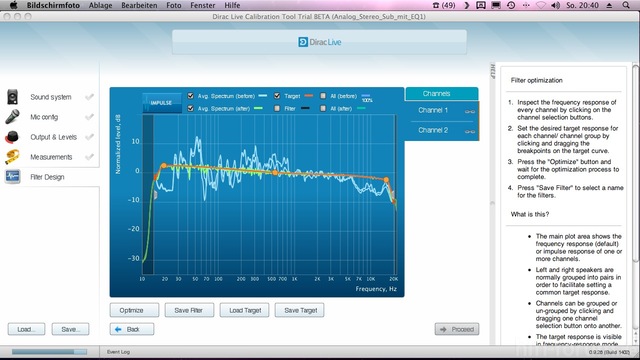Open the Fenster menu
640x360 pixels.
click(x=203, y=5)
